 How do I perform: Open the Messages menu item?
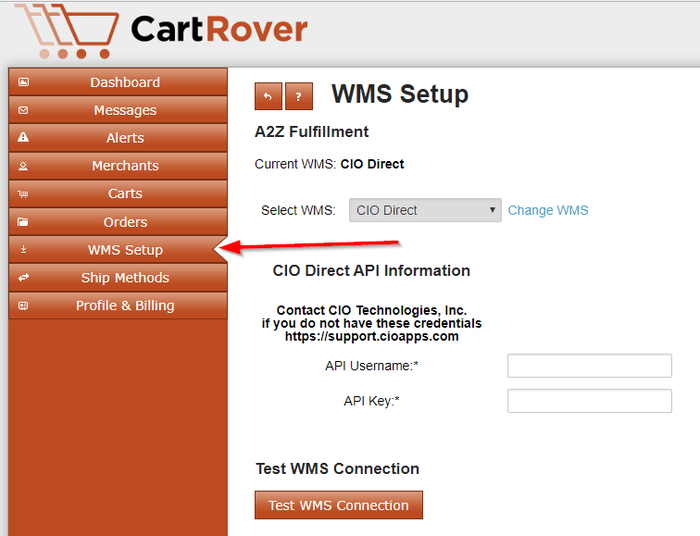tap(118, 110)
